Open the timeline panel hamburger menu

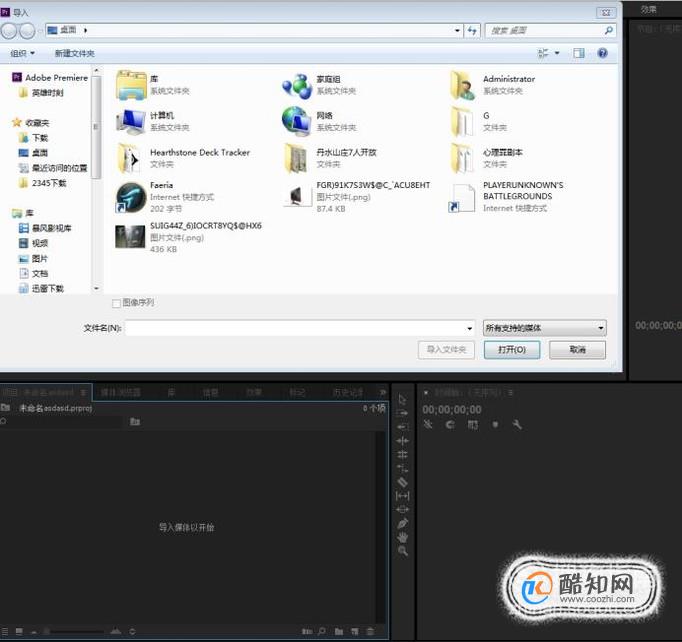click(x=510, y=393)
